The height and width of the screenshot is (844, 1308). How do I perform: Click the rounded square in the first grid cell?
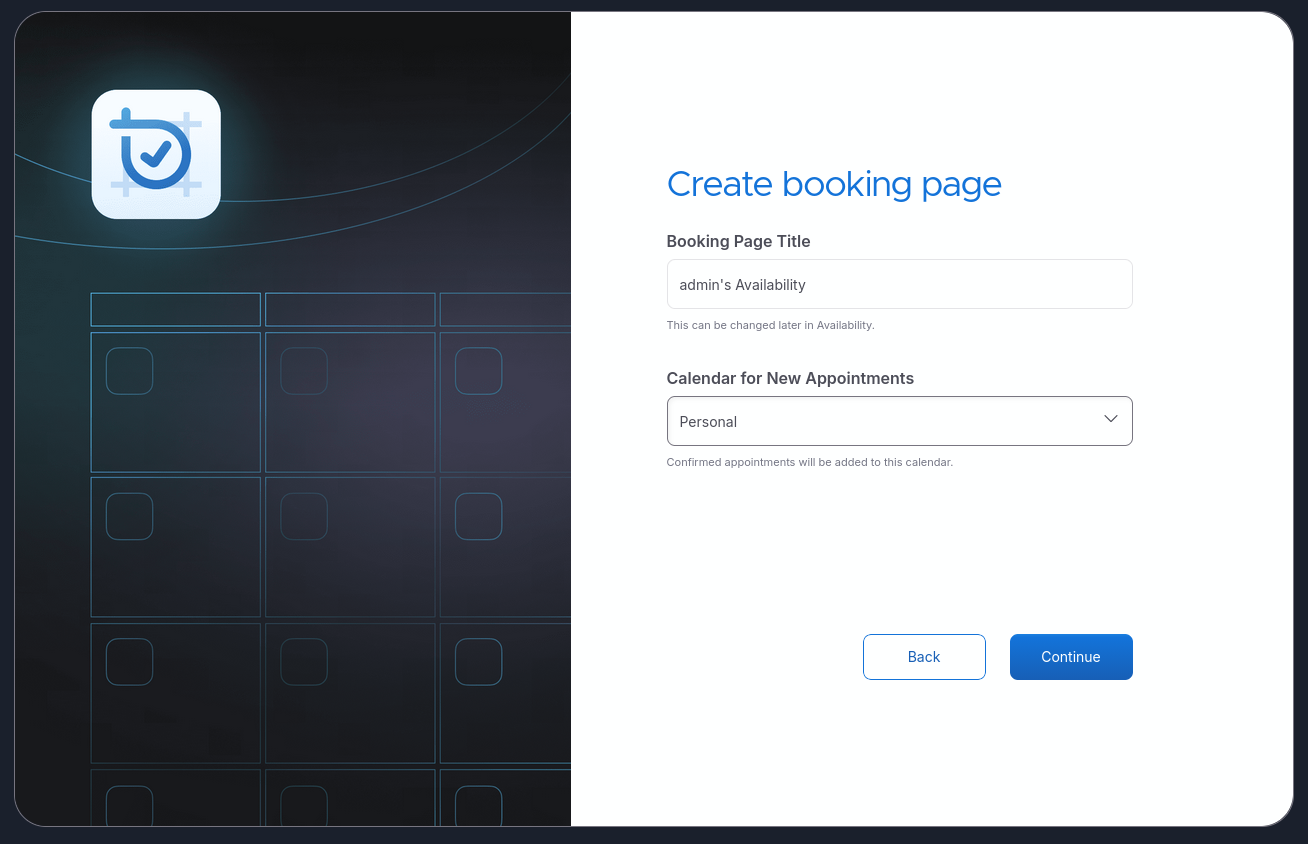pos(129,370)
